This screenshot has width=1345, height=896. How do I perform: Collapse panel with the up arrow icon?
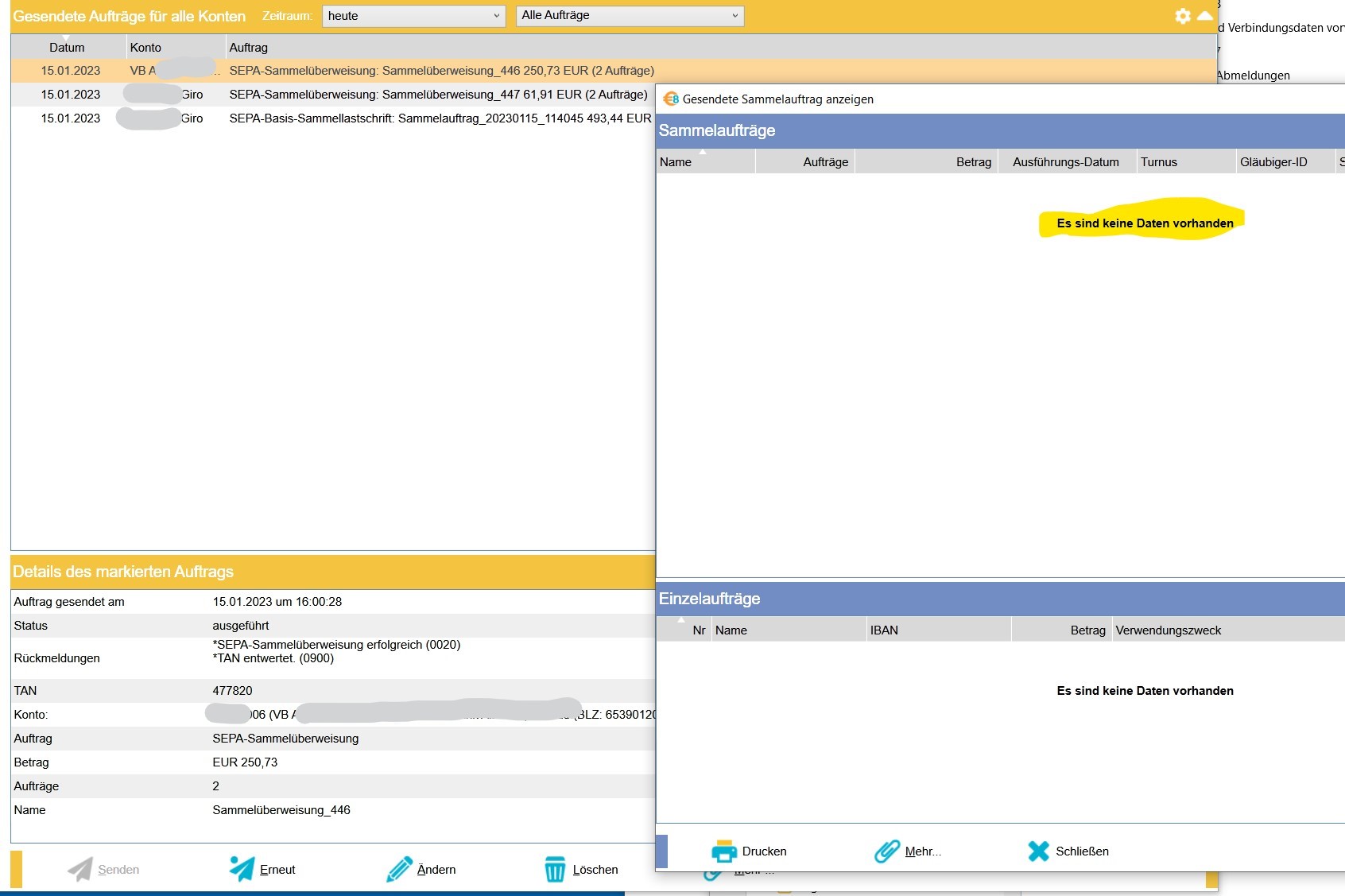click(1205, 16)
